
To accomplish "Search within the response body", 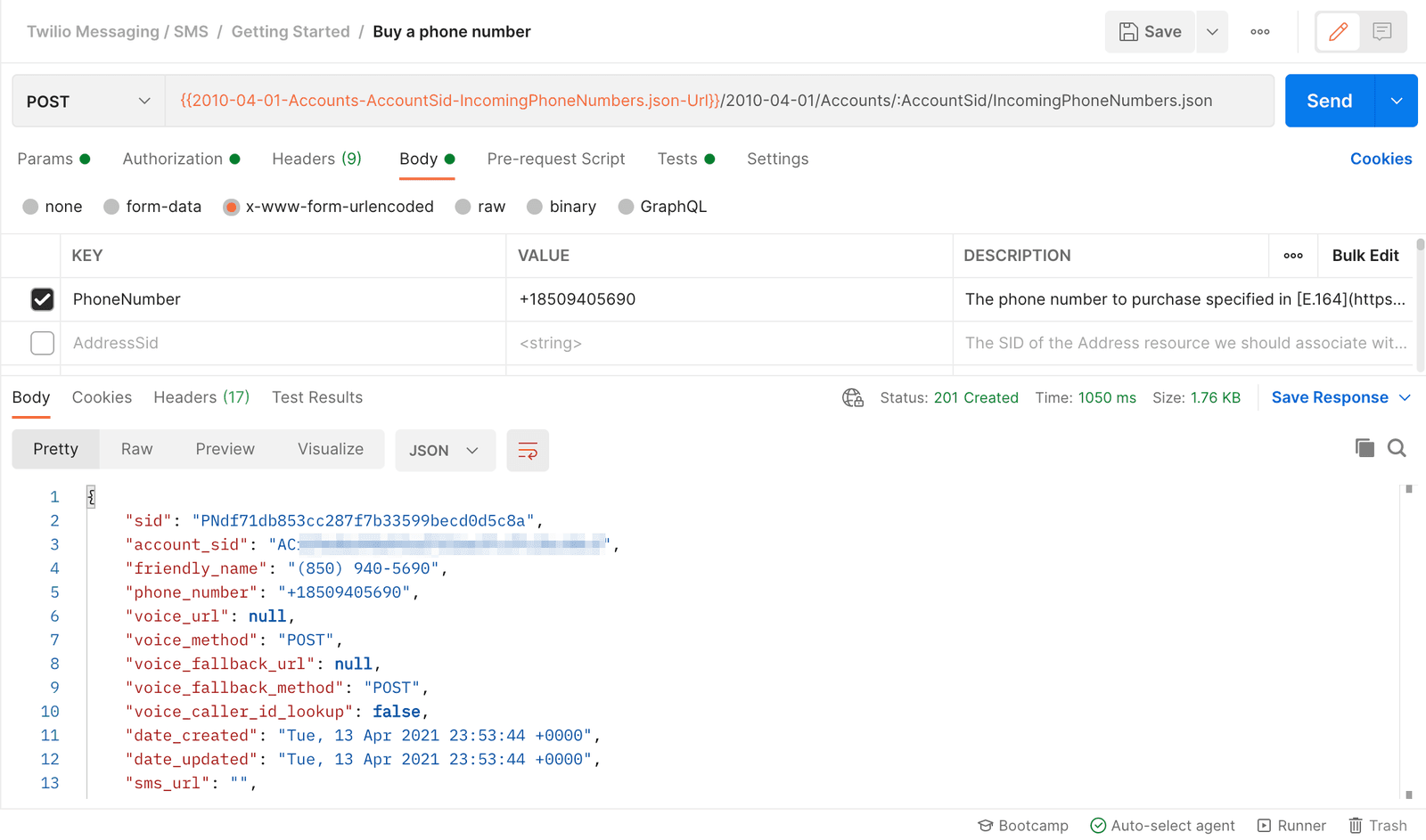I will 1397,448.
